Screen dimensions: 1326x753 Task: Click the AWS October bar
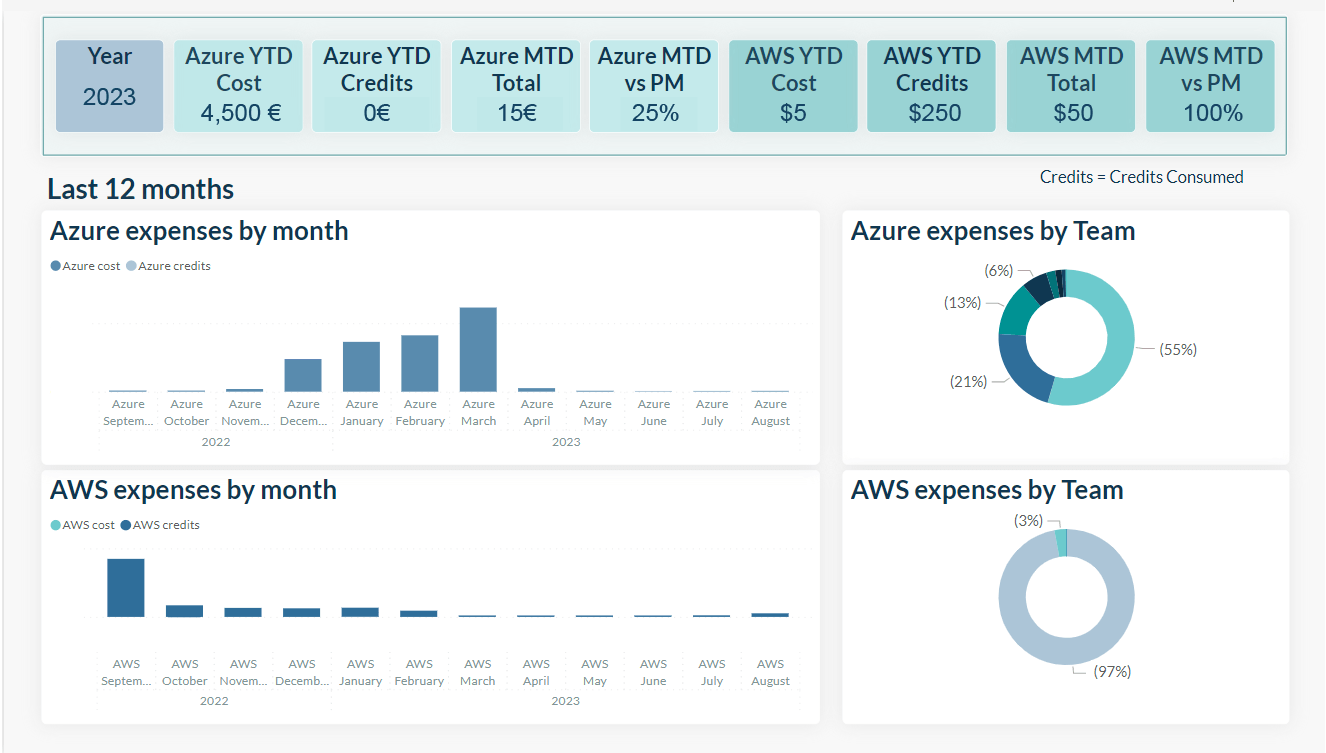click(184, 611)
